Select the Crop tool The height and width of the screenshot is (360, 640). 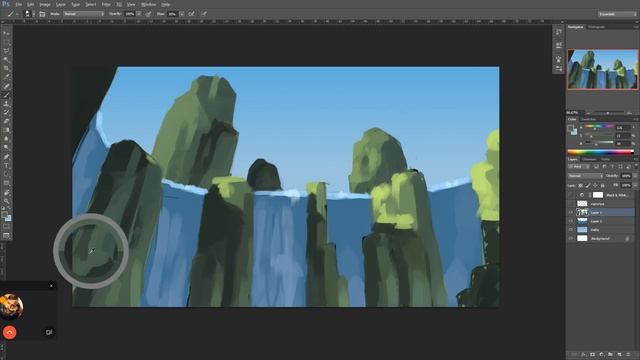click(x=6, y=69)
